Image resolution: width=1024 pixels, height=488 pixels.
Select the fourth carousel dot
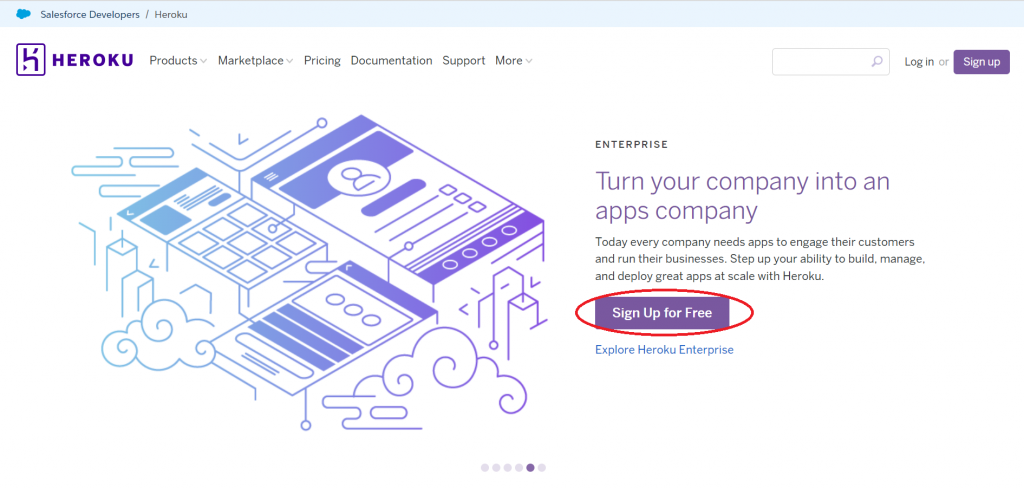tap(519, 468)
